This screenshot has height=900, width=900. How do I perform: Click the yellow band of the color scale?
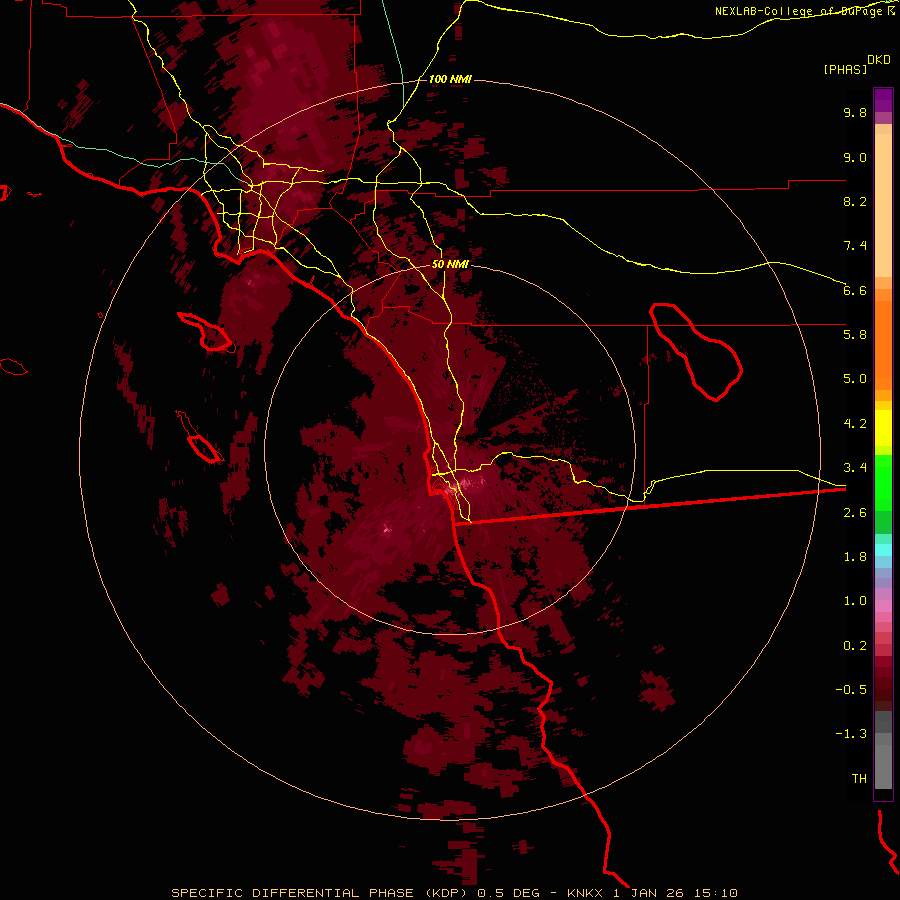(x=883, y=428)
